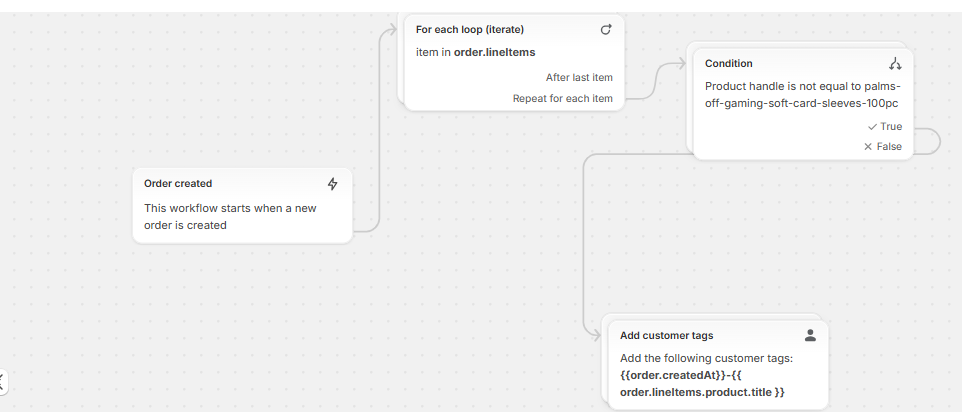Open the Condition step title
Image resolution: width=962 pixels, height=416 pixels.
pos(729,64)
